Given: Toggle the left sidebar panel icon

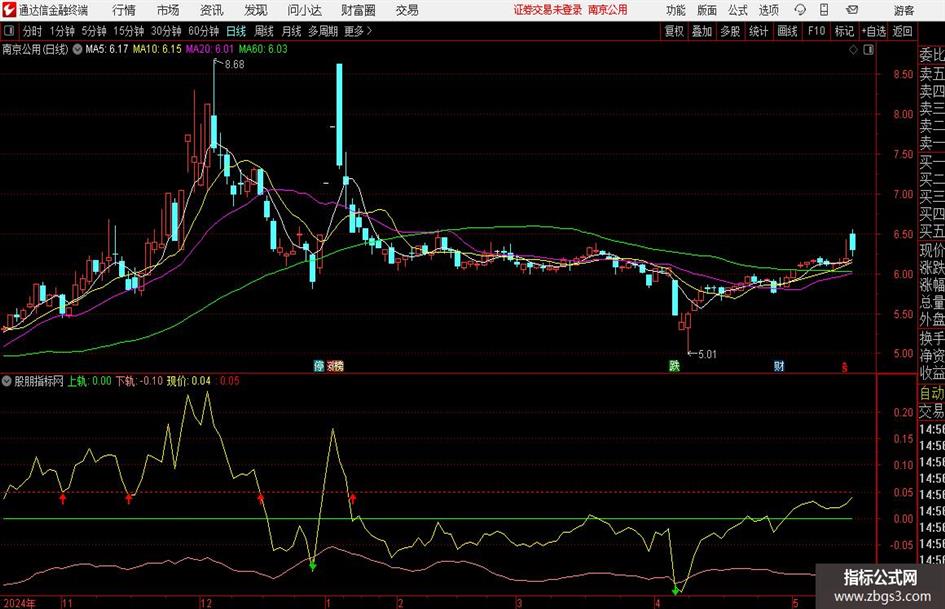Looking at the screenshot, I should click(9, 31).
